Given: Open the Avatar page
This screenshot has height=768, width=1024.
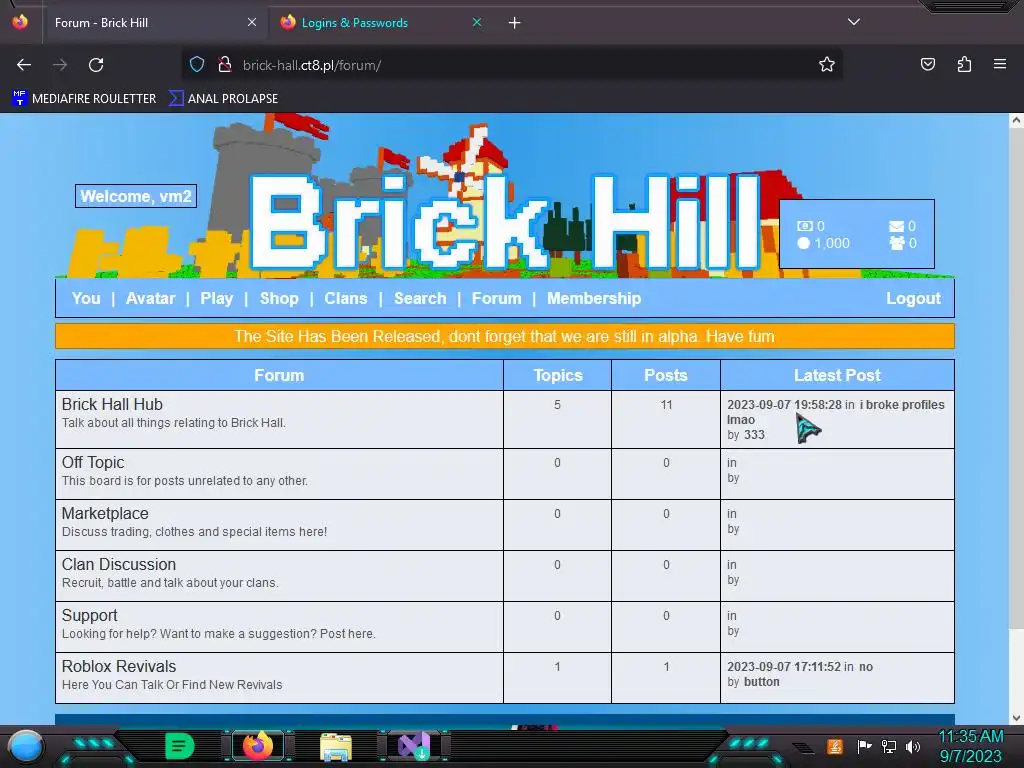Looking at the screenshot, I should tap(150, 298).
